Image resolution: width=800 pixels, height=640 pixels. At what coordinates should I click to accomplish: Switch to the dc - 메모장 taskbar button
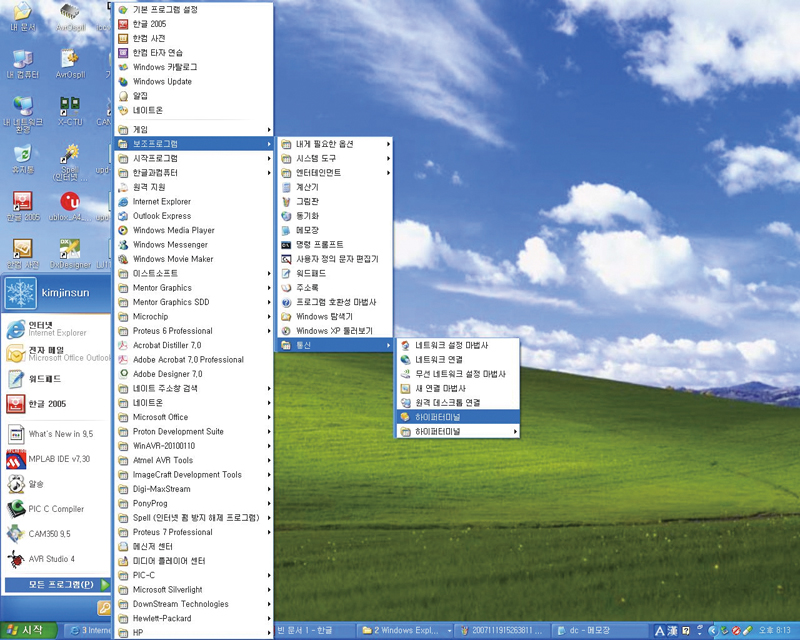(599, 630)
